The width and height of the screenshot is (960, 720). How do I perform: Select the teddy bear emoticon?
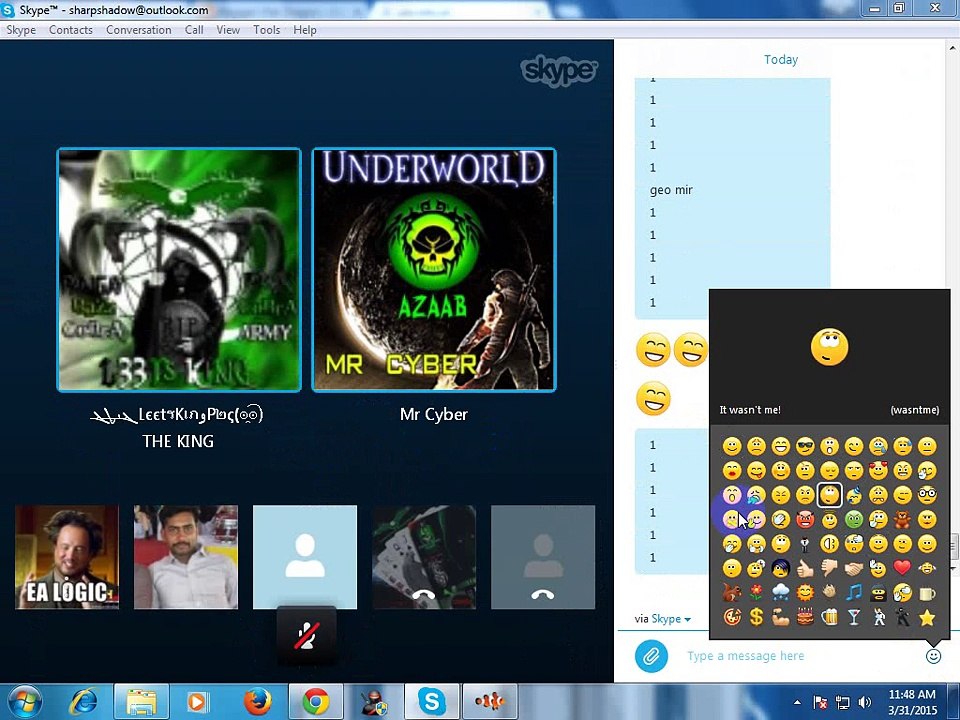[902, 520]
